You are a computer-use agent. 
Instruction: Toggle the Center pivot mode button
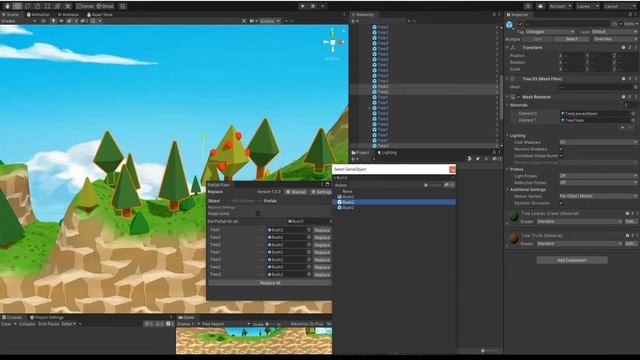click(x=84, y=6)
